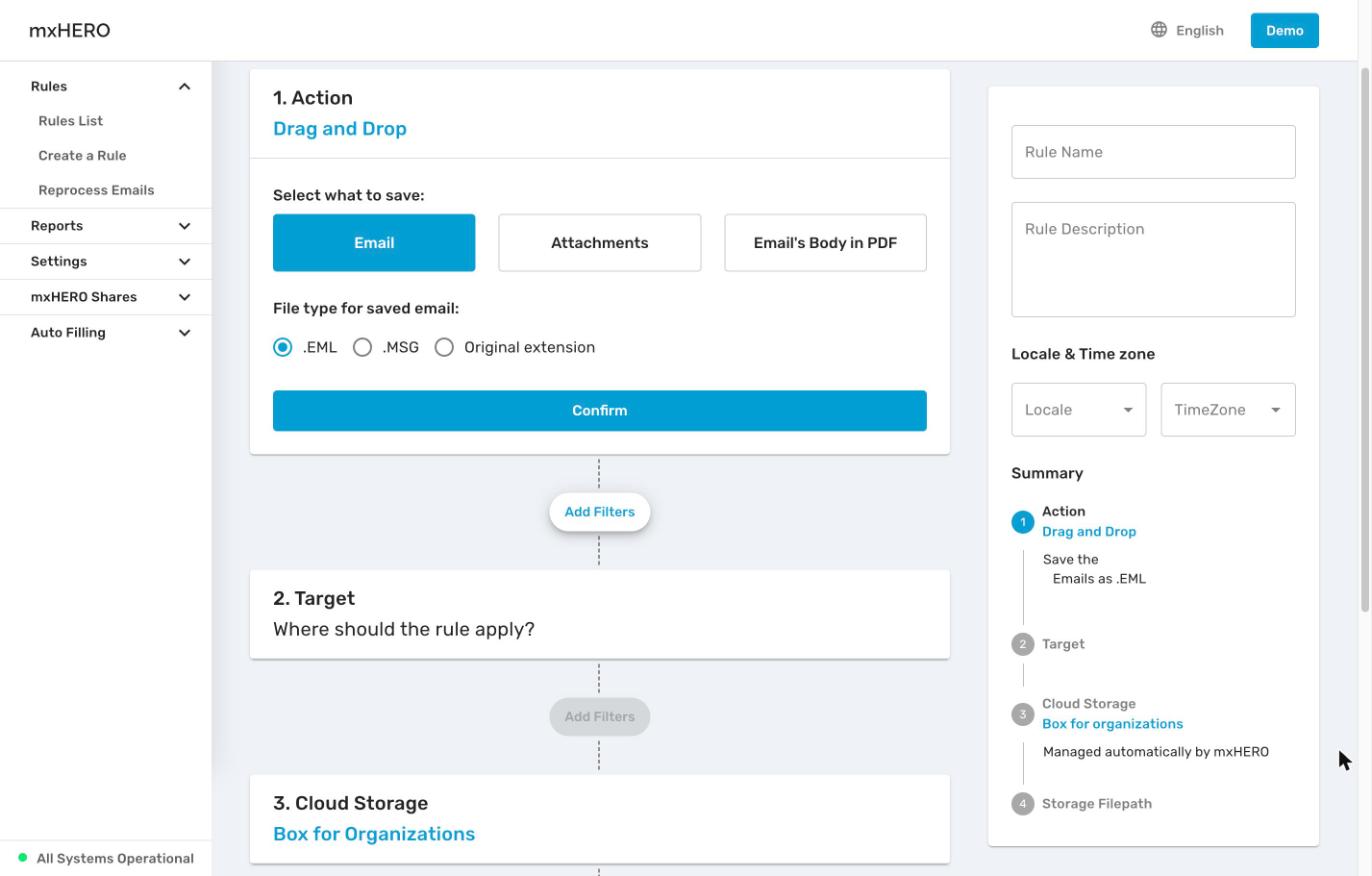Click the page vertical scrollbar

[1366, 340]
